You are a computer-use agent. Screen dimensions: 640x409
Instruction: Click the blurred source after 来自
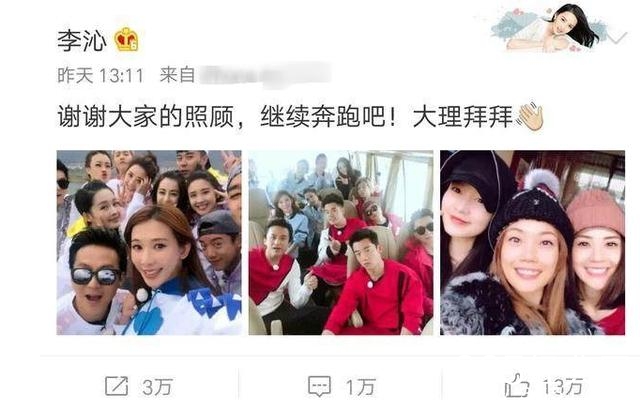265,75
